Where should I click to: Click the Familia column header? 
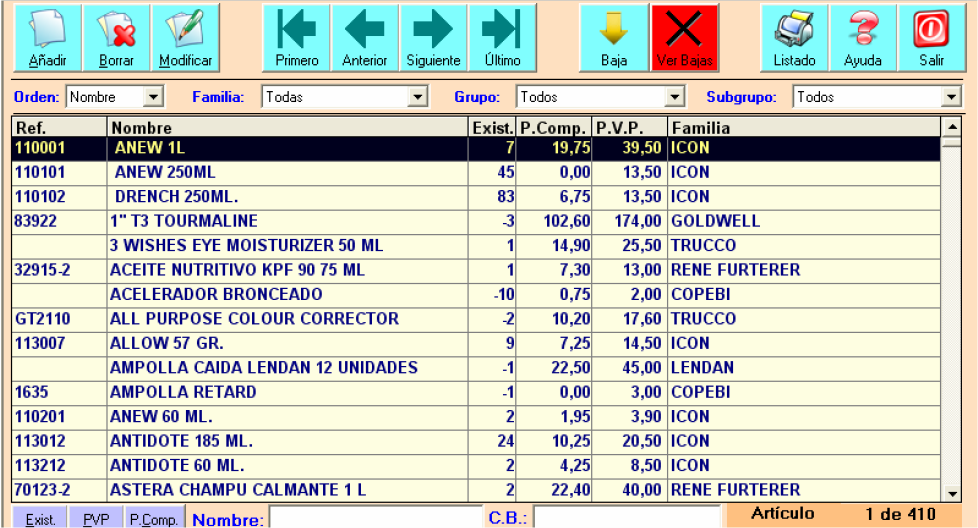(x=804, y=128)
